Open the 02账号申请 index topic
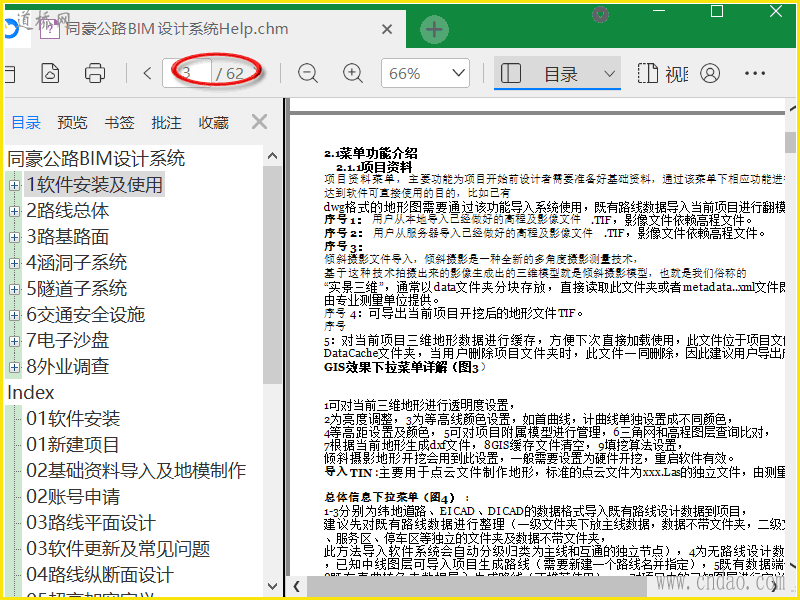Image resolution: width=800 pixels, height=600 pixels. 73,497
